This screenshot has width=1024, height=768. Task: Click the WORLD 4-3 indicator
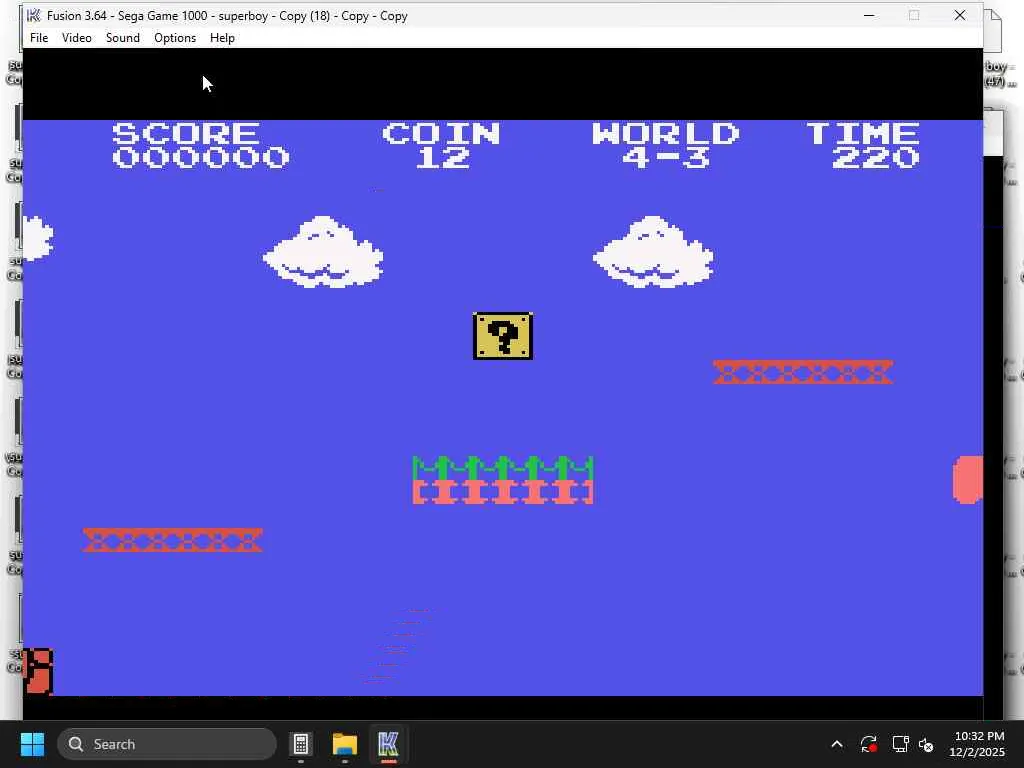(665, 146)
